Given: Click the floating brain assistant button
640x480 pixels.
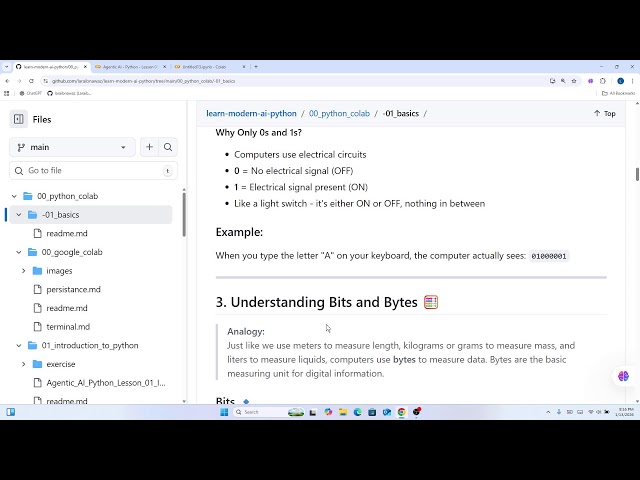Looking at the screenshot, I should tap(623, 376).
